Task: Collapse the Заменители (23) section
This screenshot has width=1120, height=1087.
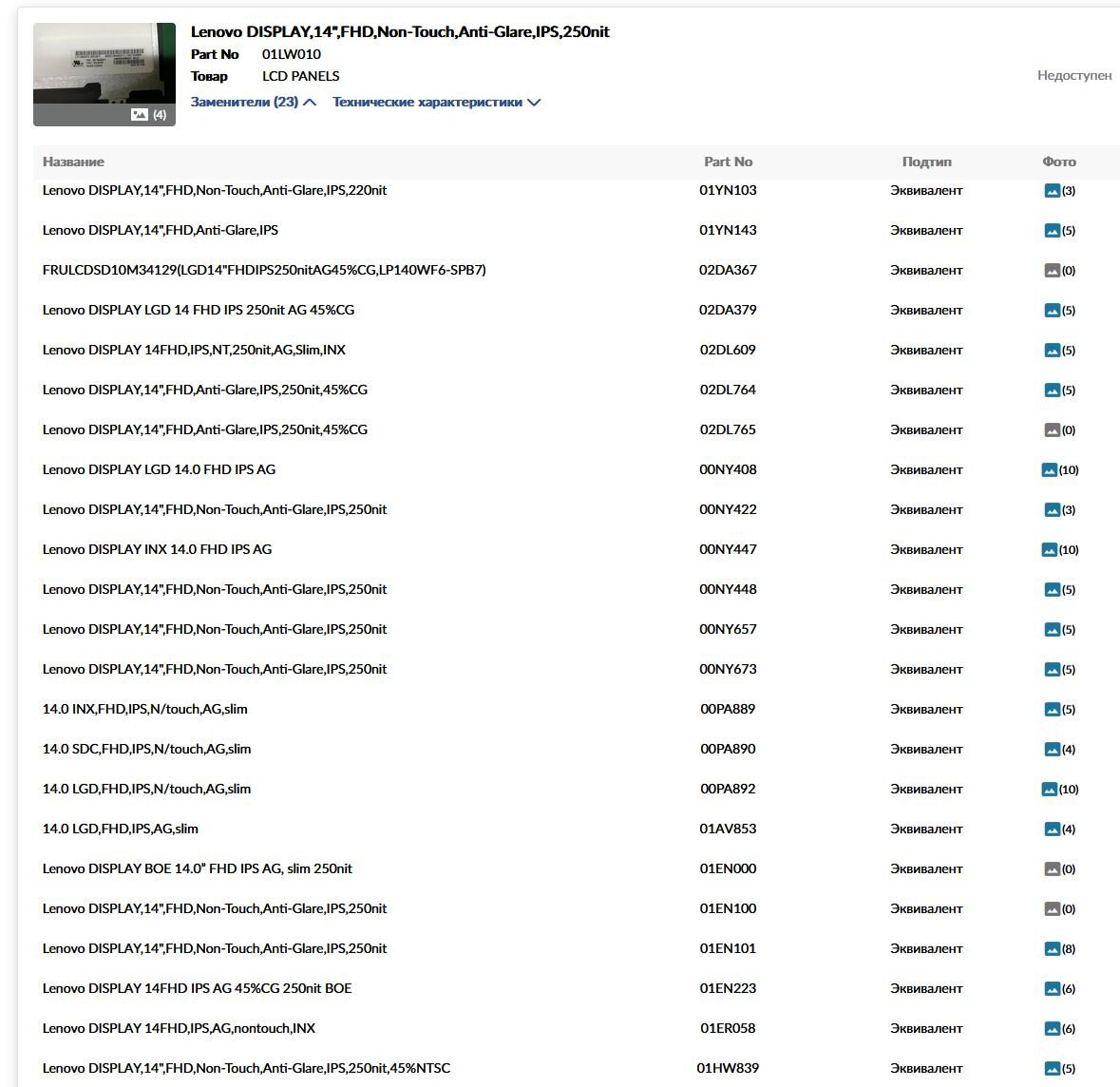Action: (x=253, y=103)
